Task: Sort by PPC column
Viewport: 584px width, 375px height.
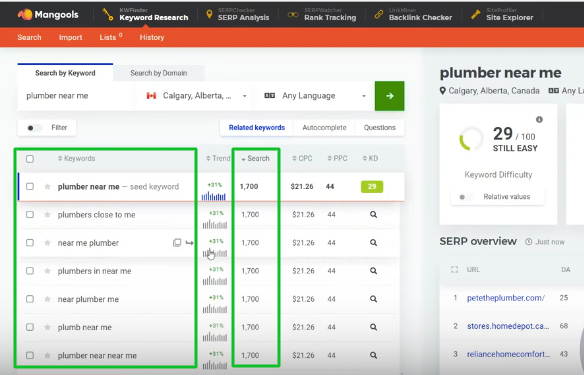Action: [337, 158]
